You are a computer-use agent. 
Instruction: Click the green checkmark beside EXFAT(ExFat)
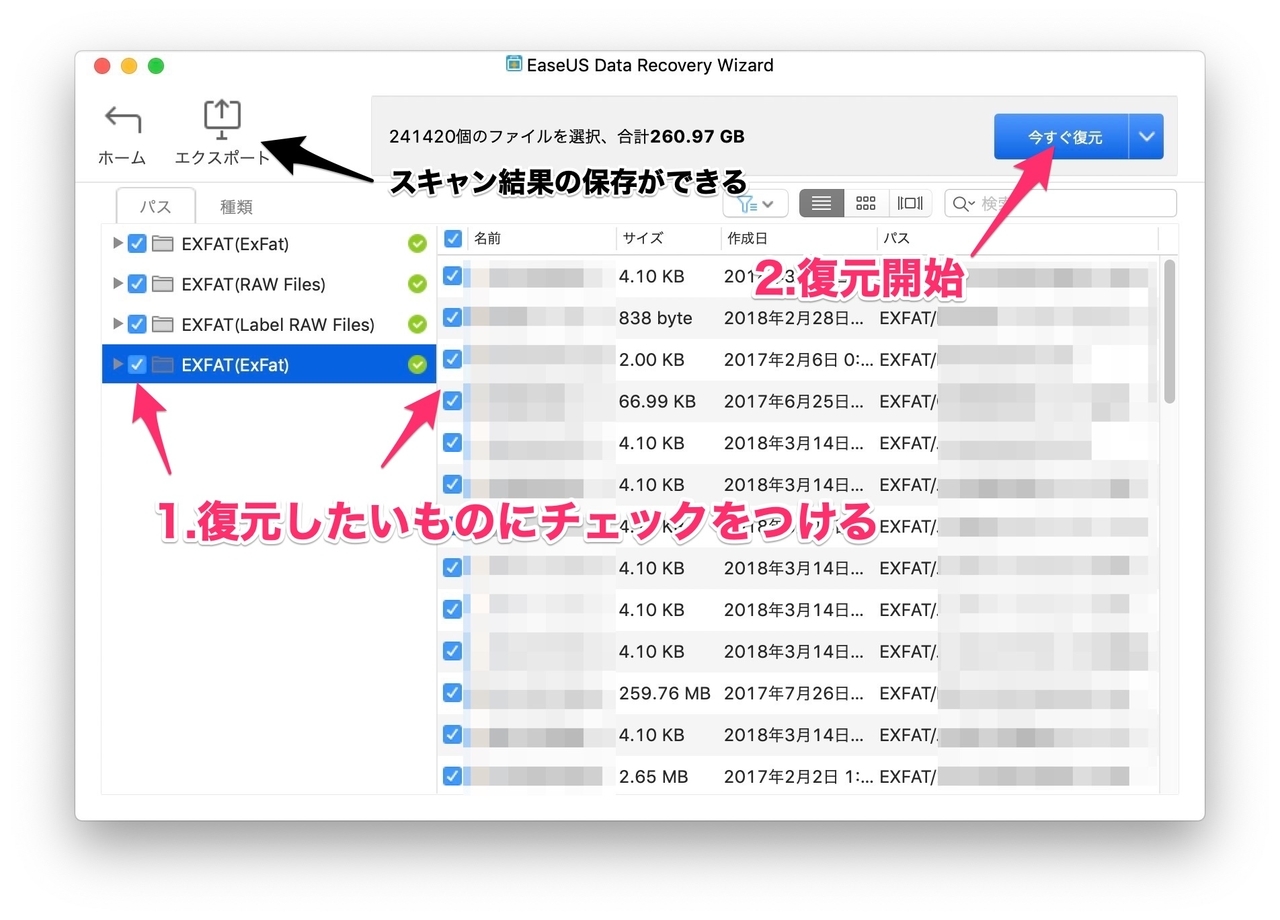click(x=417, y=243)
